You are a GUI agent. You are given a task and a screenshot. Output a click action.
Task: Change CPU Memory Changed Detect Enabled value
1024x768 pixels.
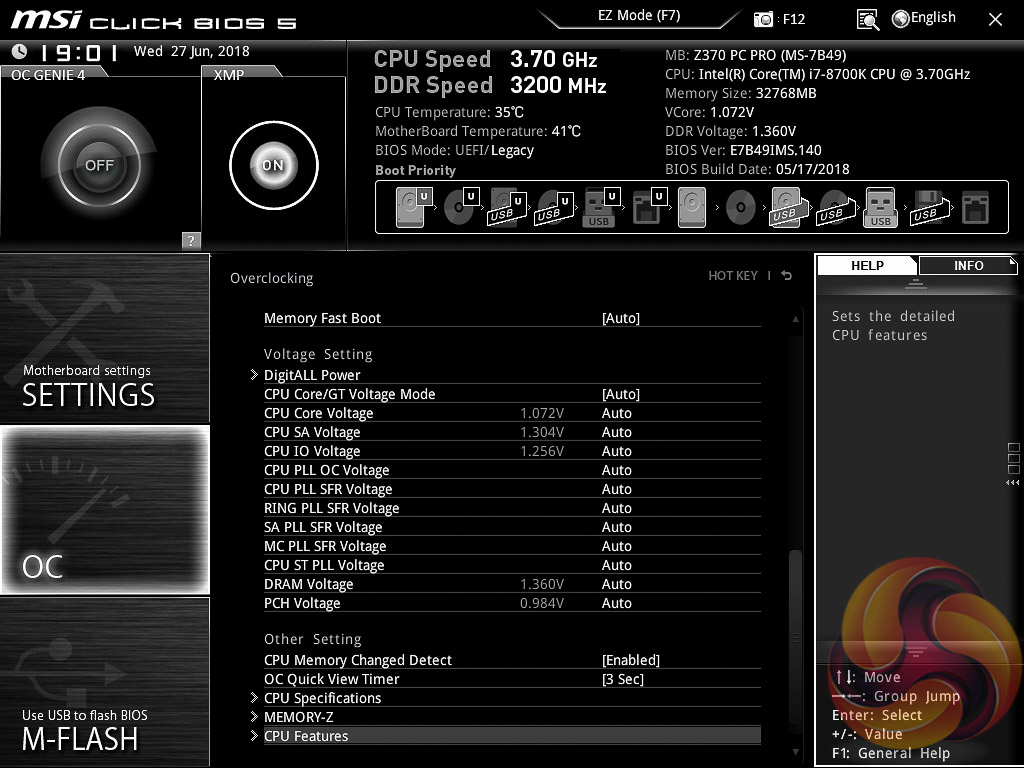631,660
